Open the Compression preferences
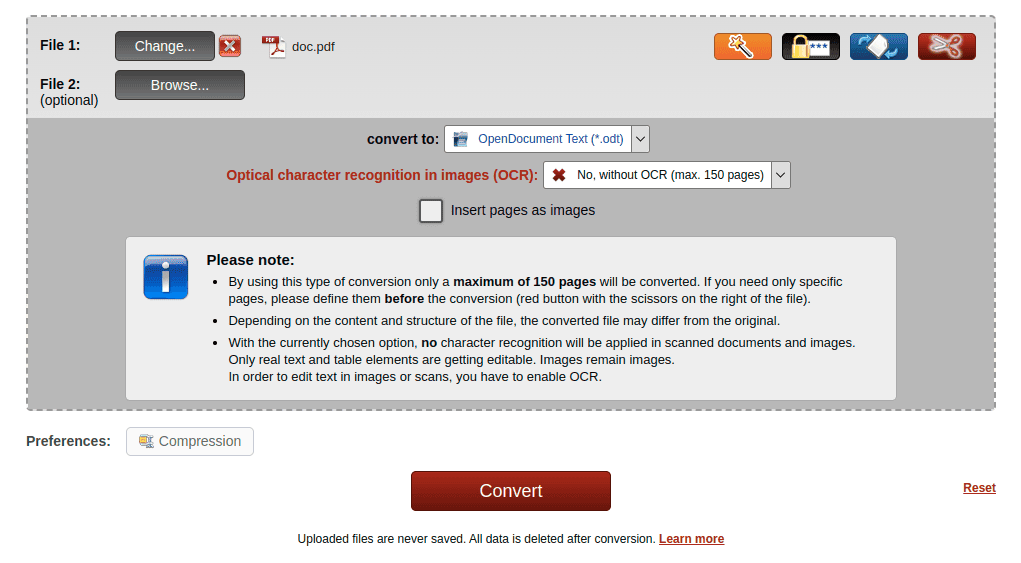This screenshot has width=1021, height=563. coord(189,441)
